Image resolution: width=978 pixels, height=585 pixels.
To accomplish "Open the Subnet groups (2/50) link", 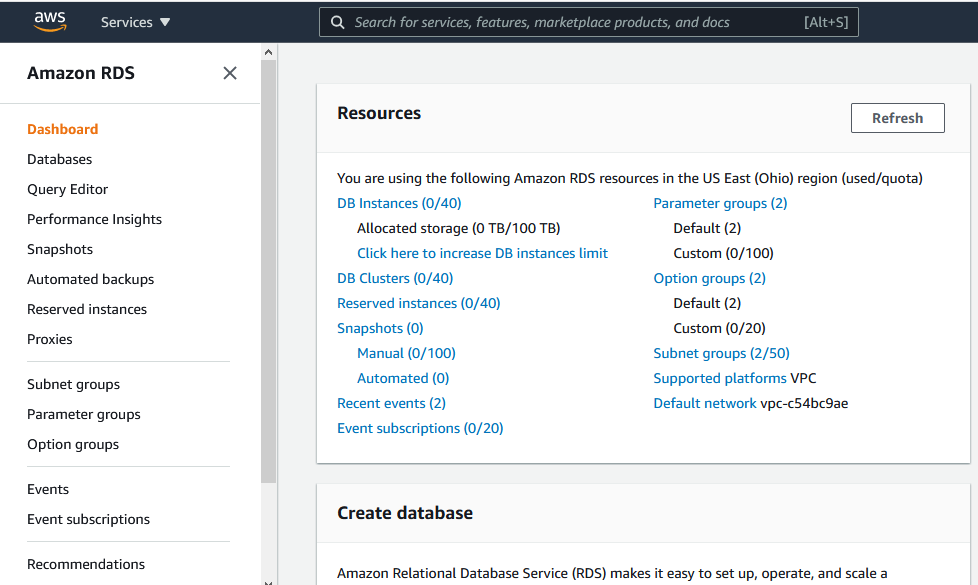I will pos(721,353).
